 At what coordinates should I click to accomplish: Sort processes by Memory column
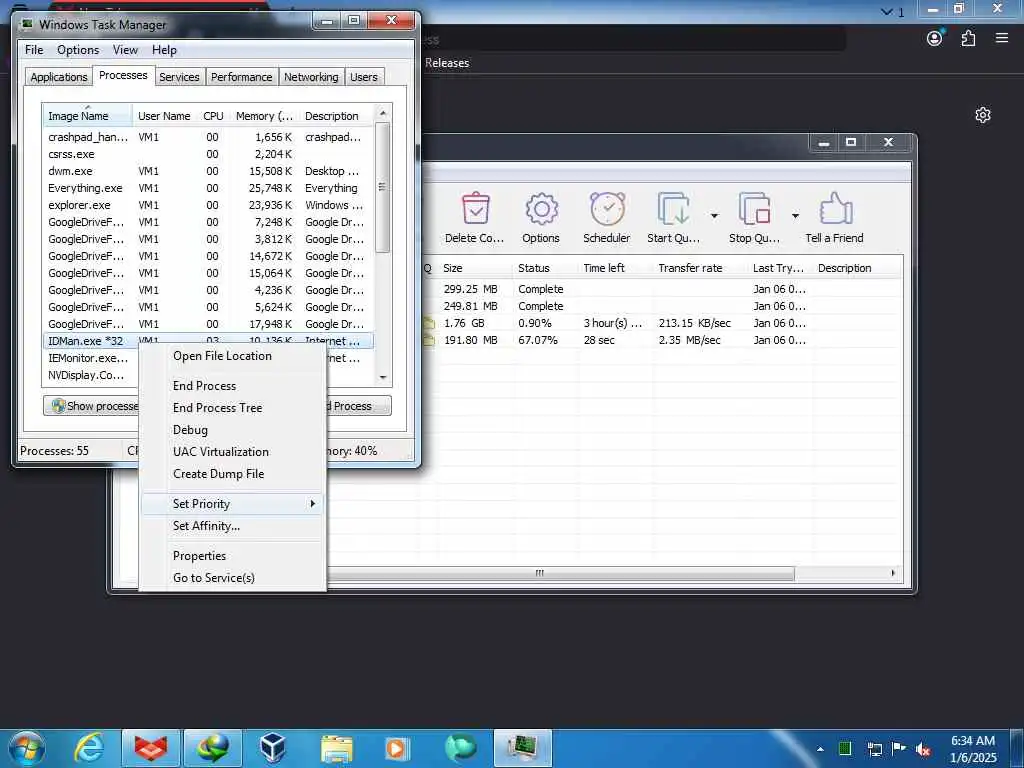pos(264,116)
